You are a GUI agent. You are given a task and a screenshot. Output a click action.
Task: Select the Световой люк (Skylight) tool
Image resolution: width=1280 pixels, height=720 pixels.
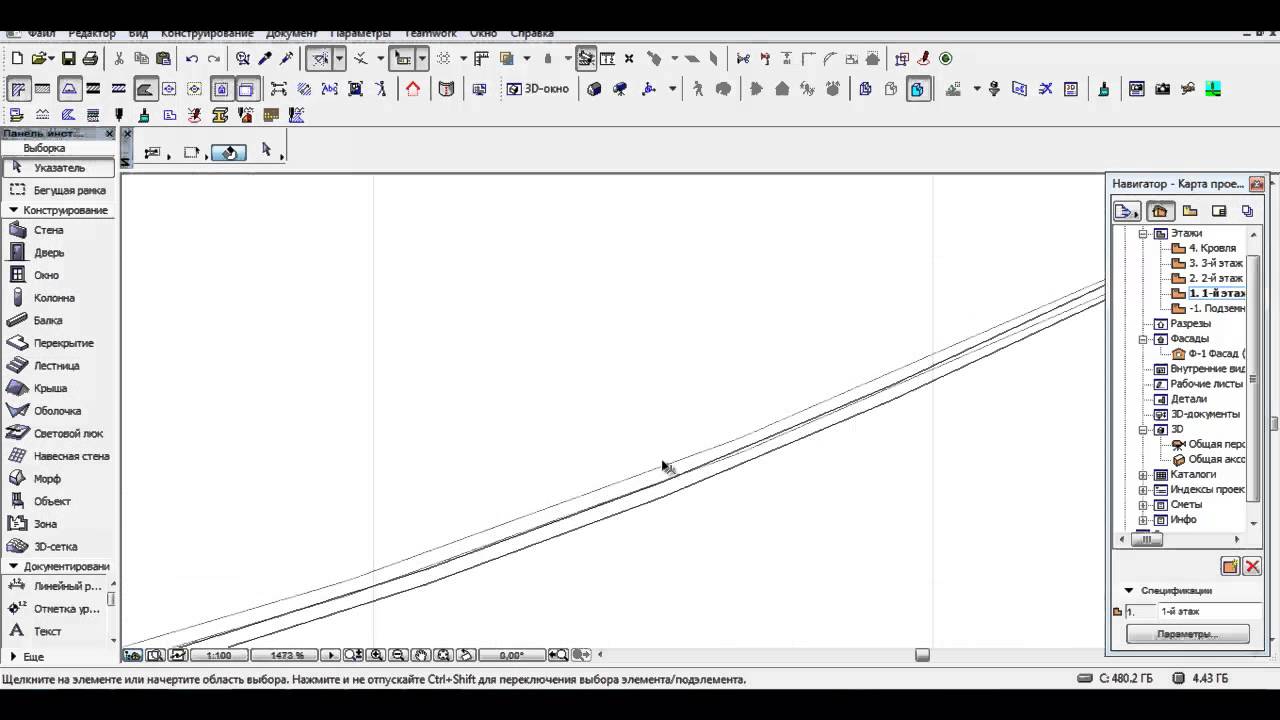[58, 434]
